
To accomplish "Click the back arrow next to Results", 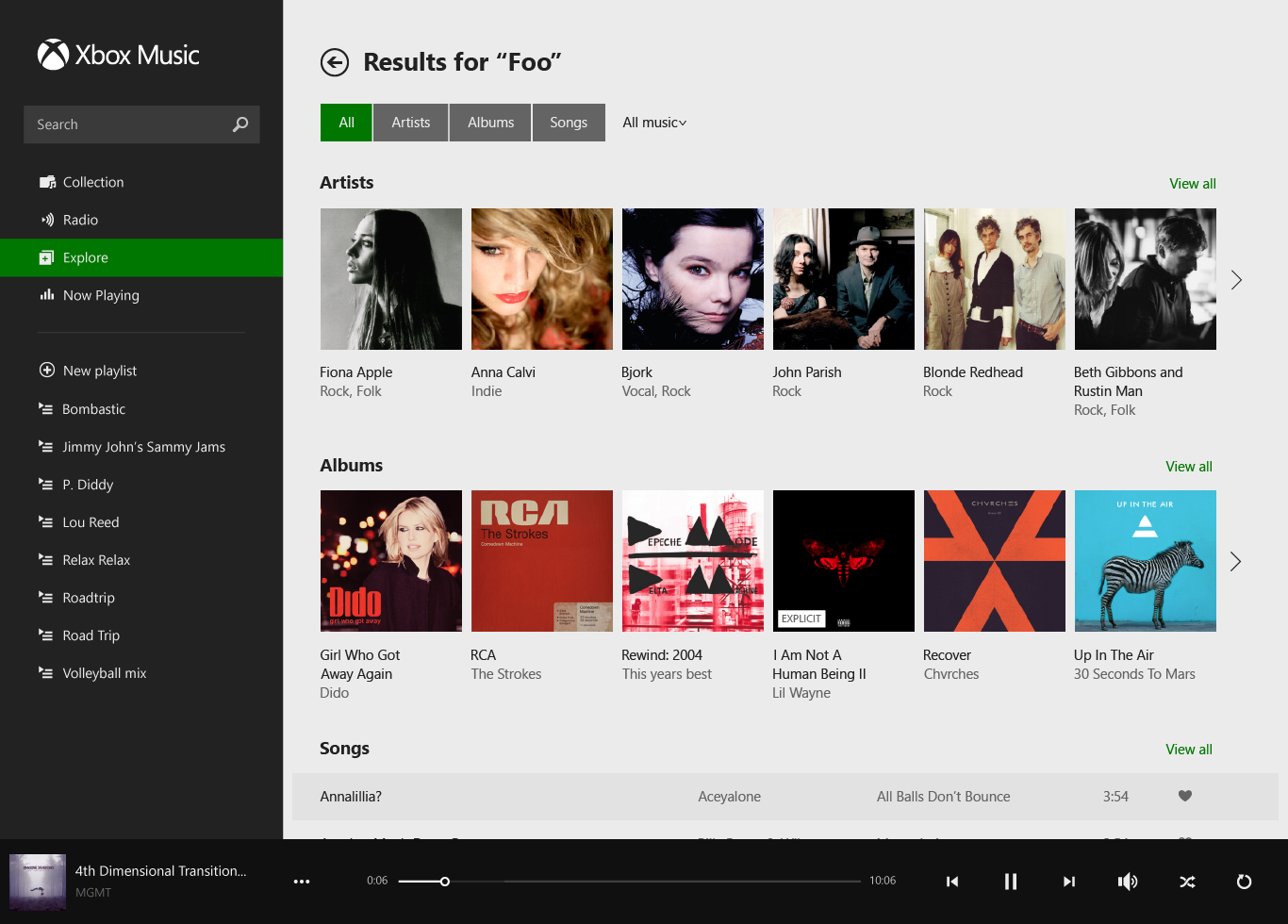I will (x=335, y=62).
